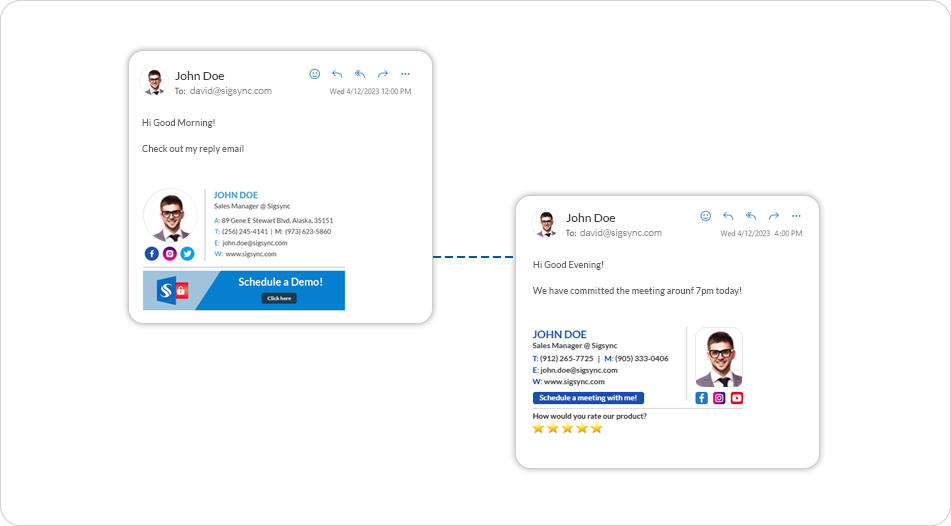951x526 pixels.
Task: Open www.sigsync.com link in Good Evening signature
Action: [574, 382]
